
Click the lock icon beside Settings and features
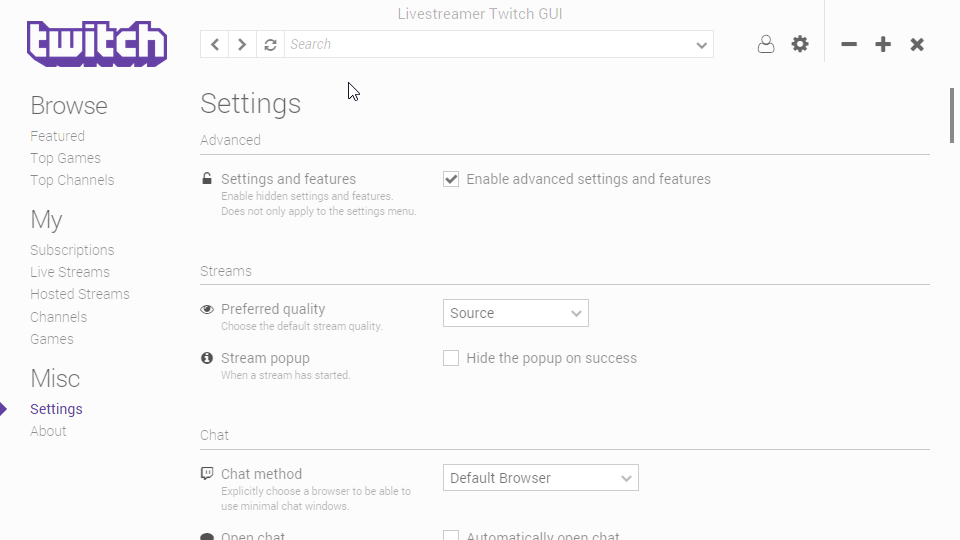point(207,179)
